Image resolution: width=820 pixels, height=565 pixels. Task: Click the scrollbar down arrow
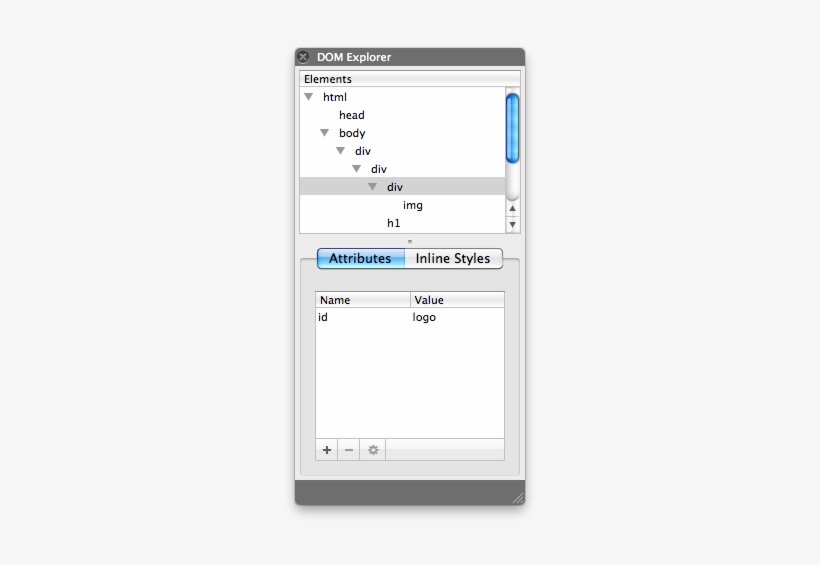coord(512,224)
